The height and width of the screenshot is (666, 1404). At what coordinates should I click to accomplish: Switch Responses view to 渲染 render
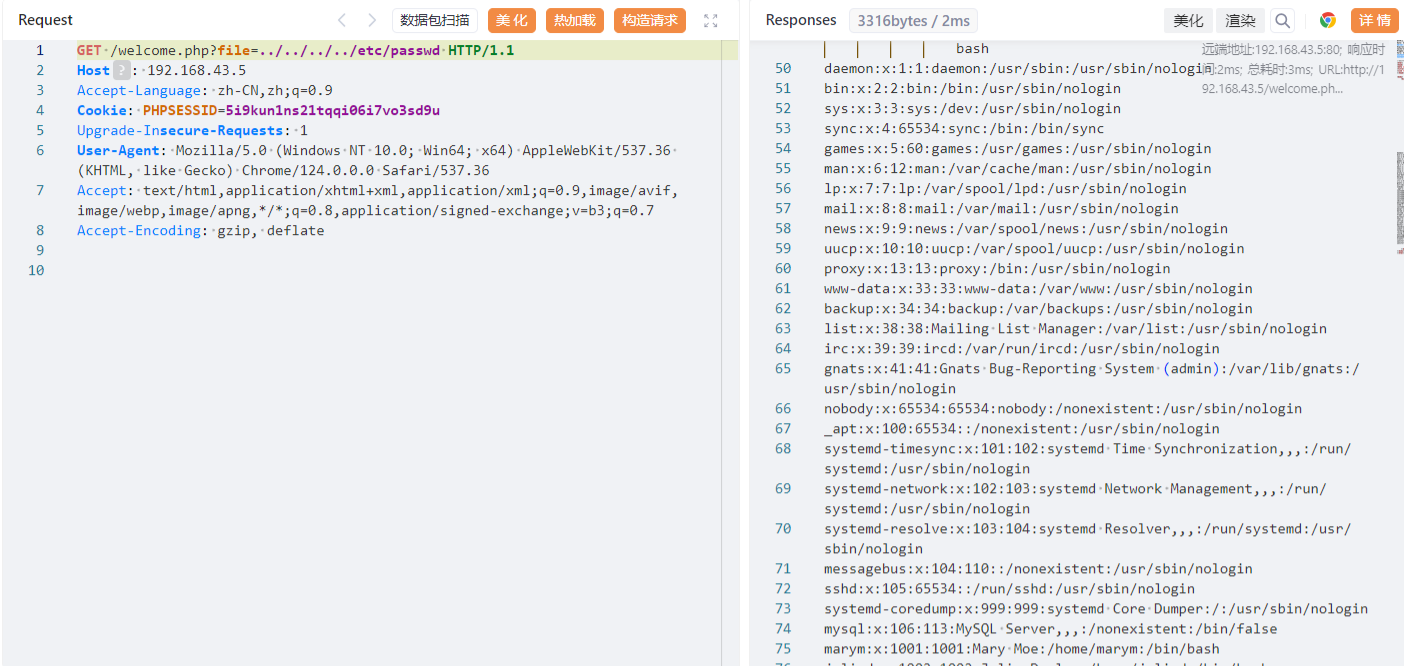pyautogui.click(x=1241, y=20)
